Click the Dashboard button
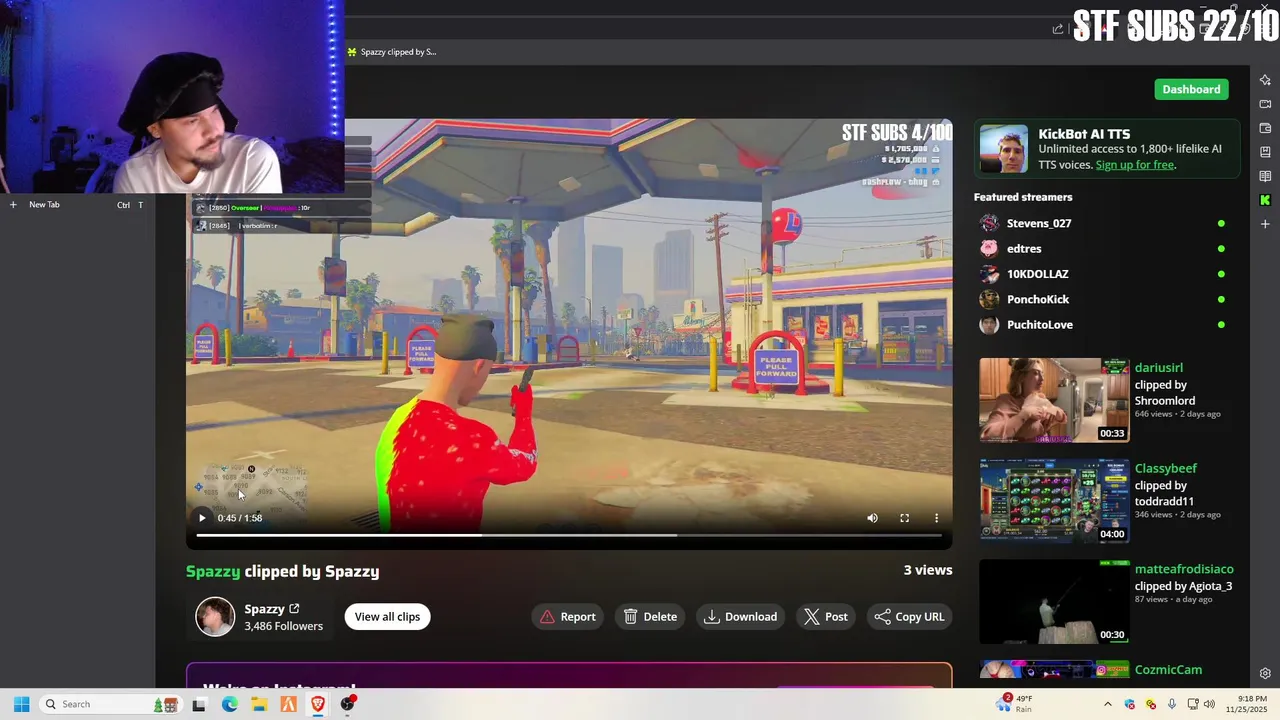The height and width of the screenshot is (720, 1280). (x=1191, y=89)
